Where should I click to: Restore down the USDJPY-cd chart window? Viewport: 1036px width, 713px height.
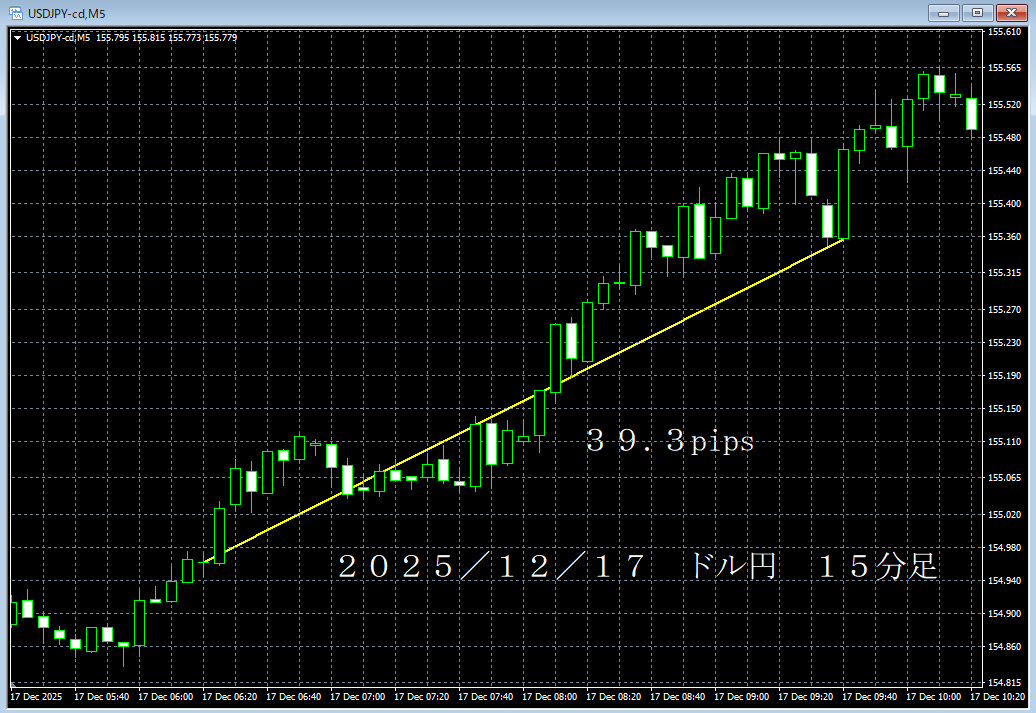point(977,13)
